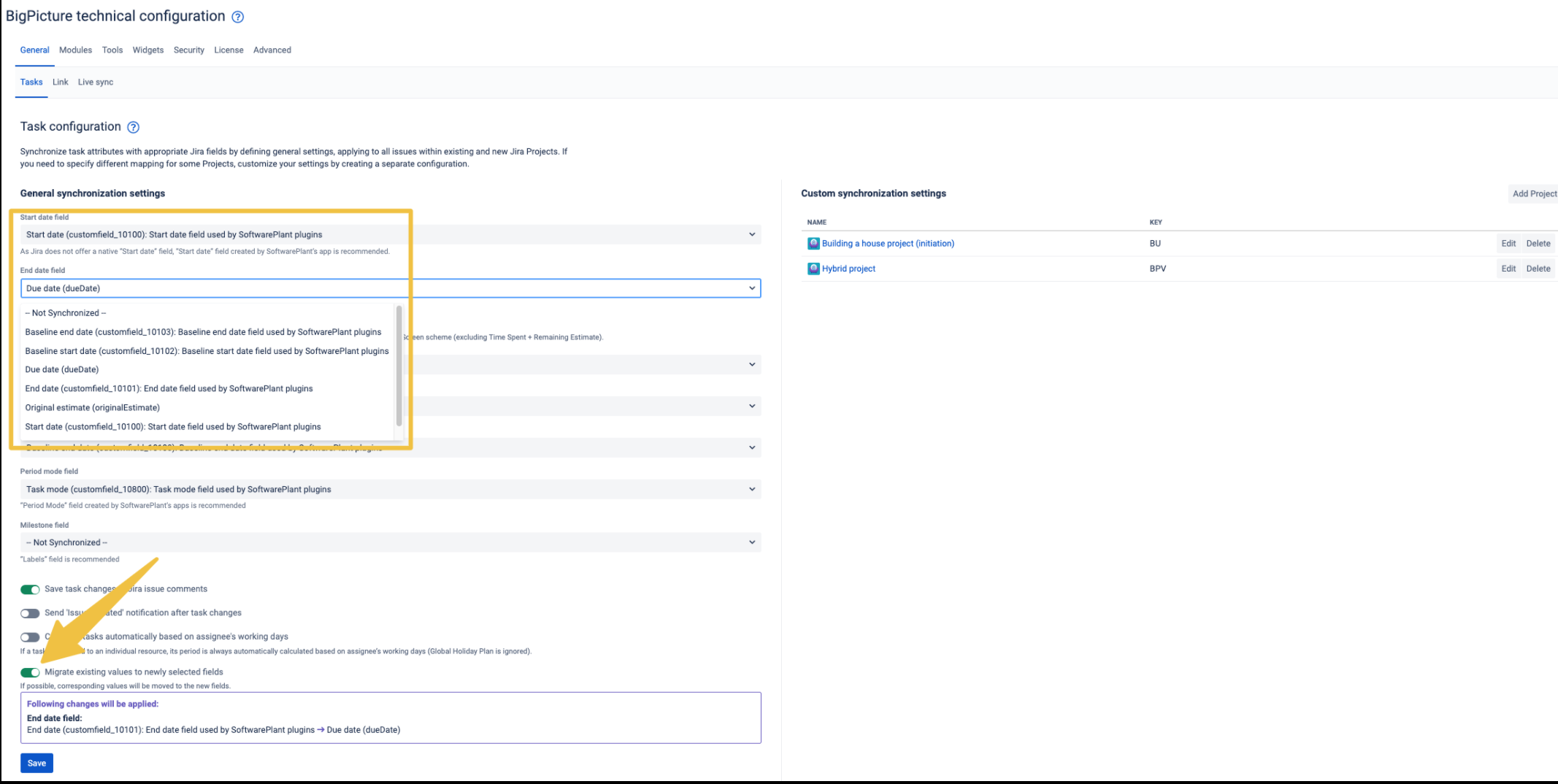1558x784 pixels.
Task: Open help icon next to Task configuration
Action: tap(133, 127)
